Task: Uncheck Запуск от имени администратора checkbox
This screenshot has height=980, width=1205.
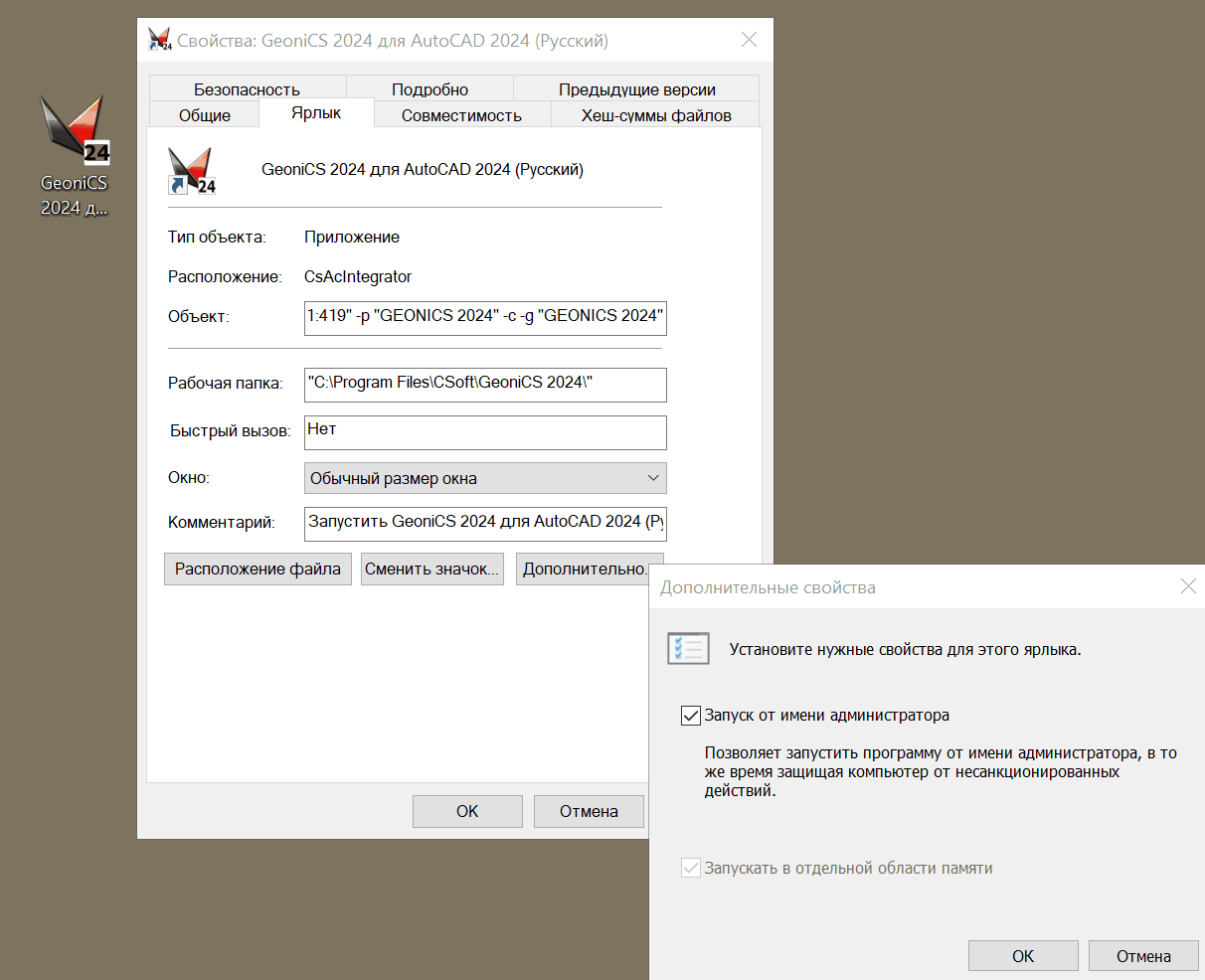Action: (691, 716)
